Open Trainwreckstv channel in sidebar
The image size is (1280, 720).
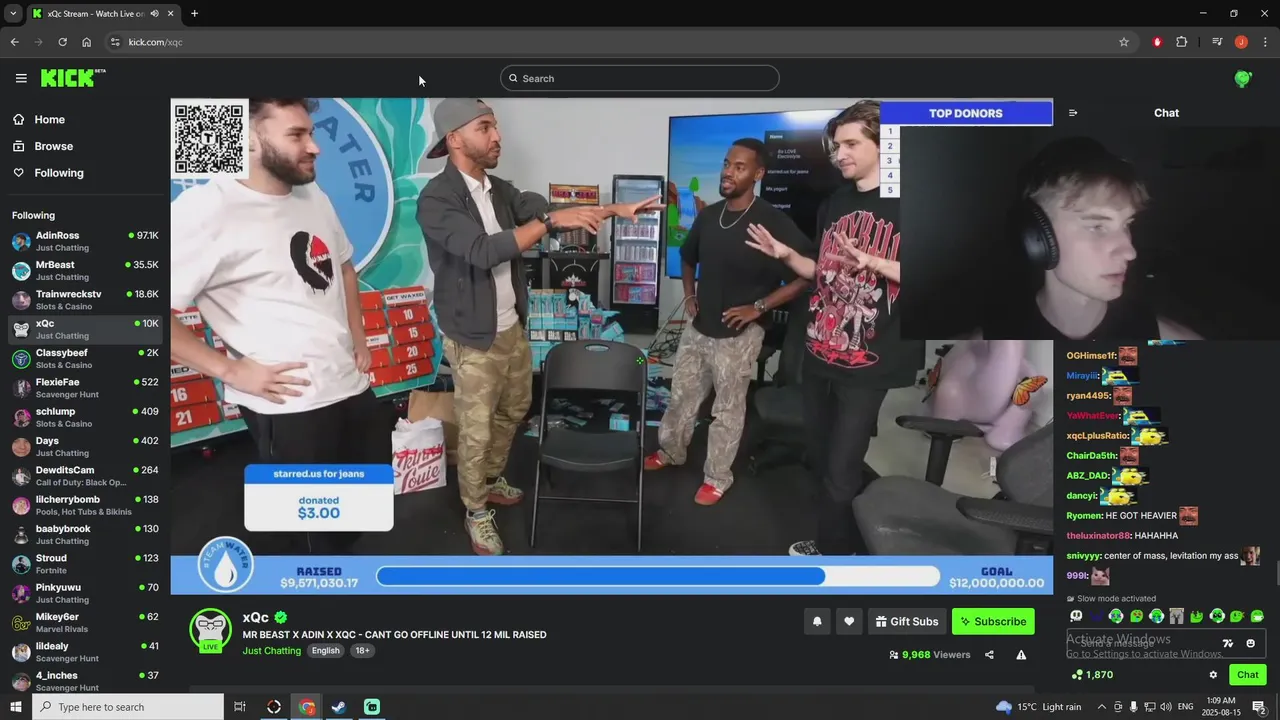coord(85,300)
